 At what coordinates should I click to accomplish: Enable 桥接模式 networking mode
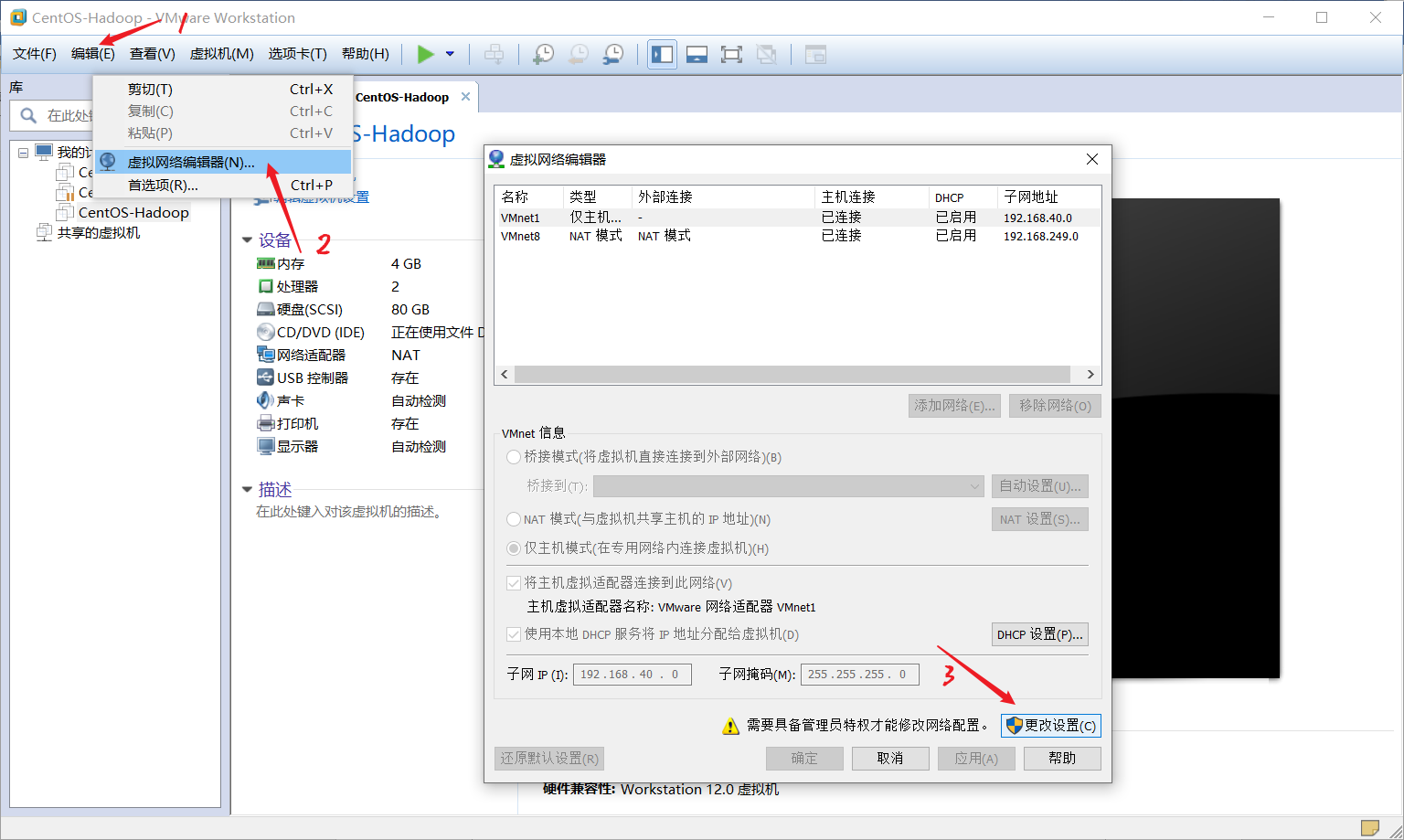coord(514,457)
